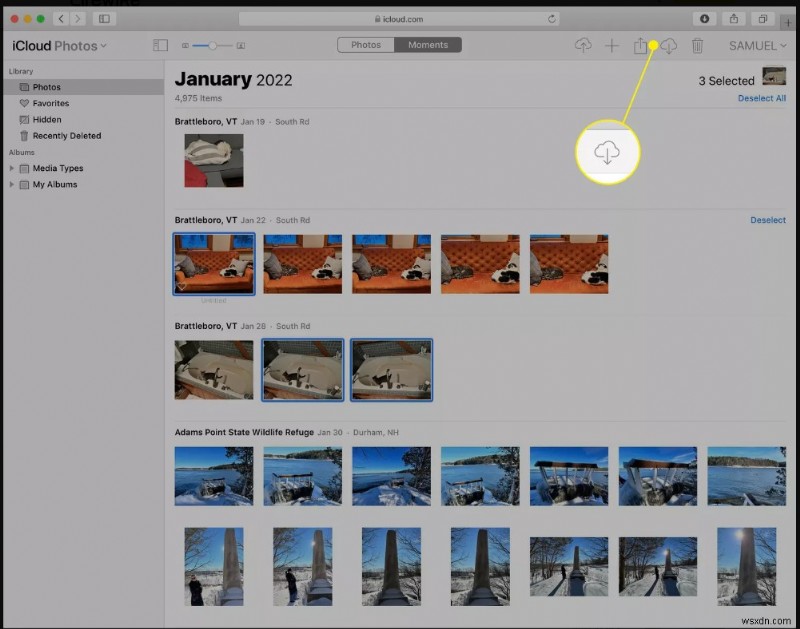Open Safari downloads icon
The image size is (800, 629).
pyautogui.click(x=704, y=19)
